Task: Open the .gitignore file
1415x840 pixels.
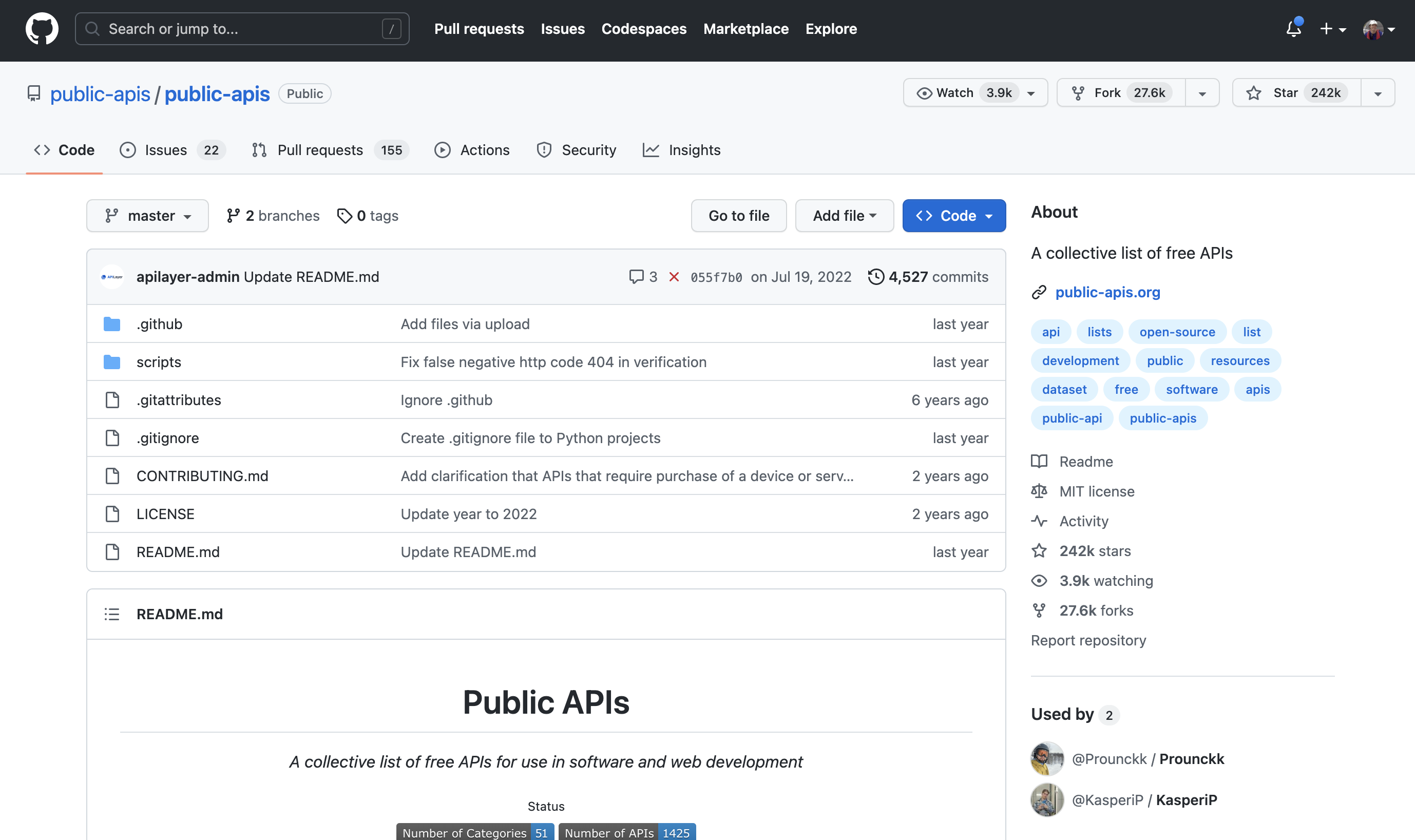Action: (167, 437)
